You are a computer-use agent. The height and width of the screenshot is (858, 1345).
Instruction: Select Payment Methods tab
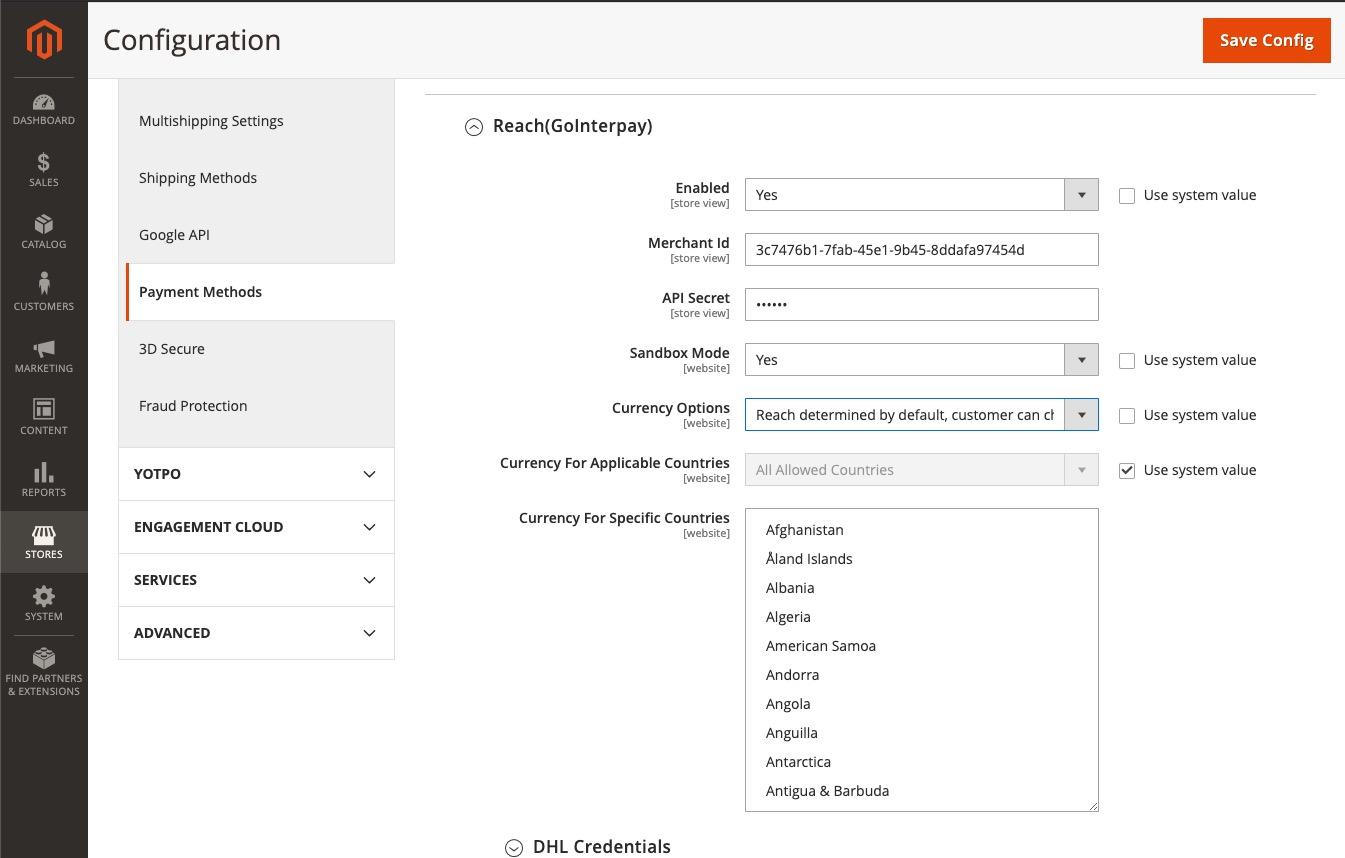[x=260, y=292]
